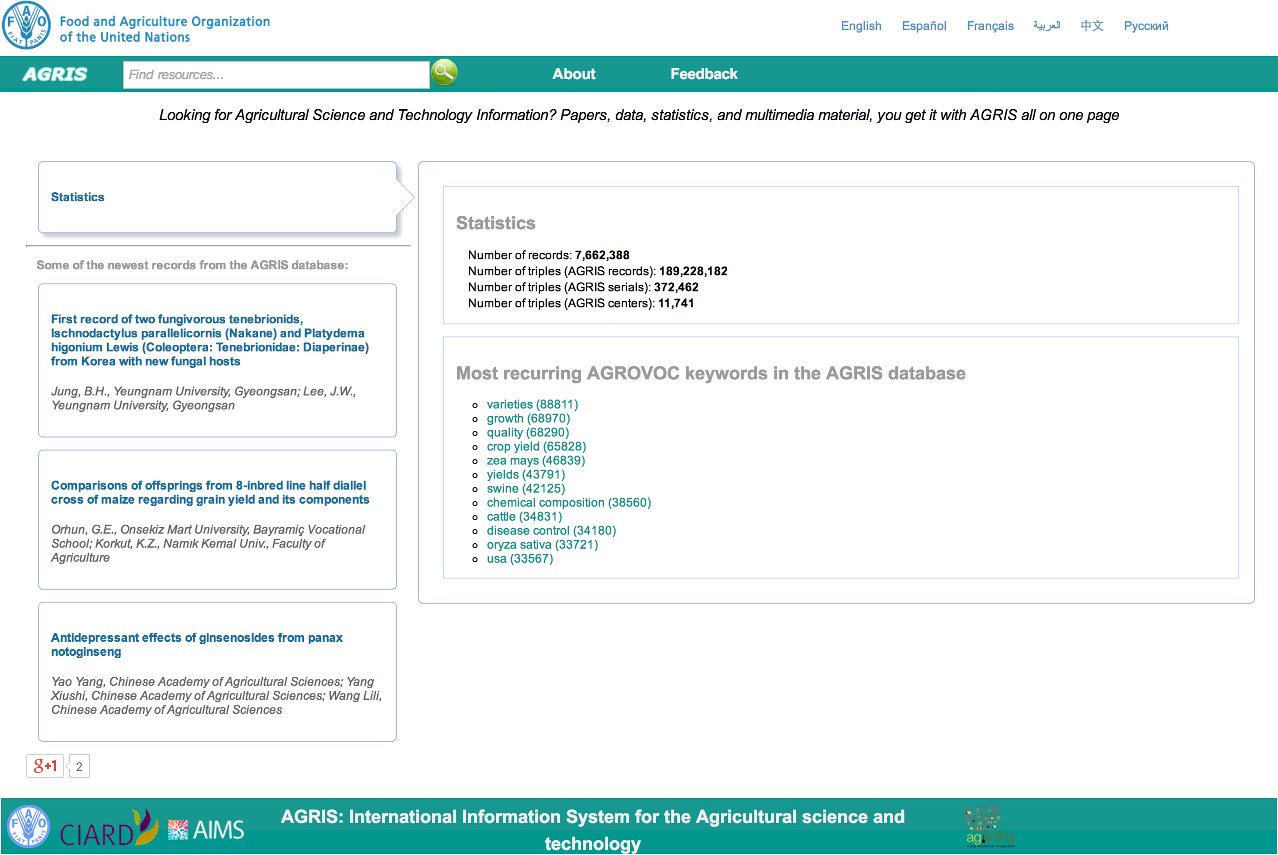
Task: Click the usa (33567) keyword
Action: pyautogui.click(x=520, y=559)
